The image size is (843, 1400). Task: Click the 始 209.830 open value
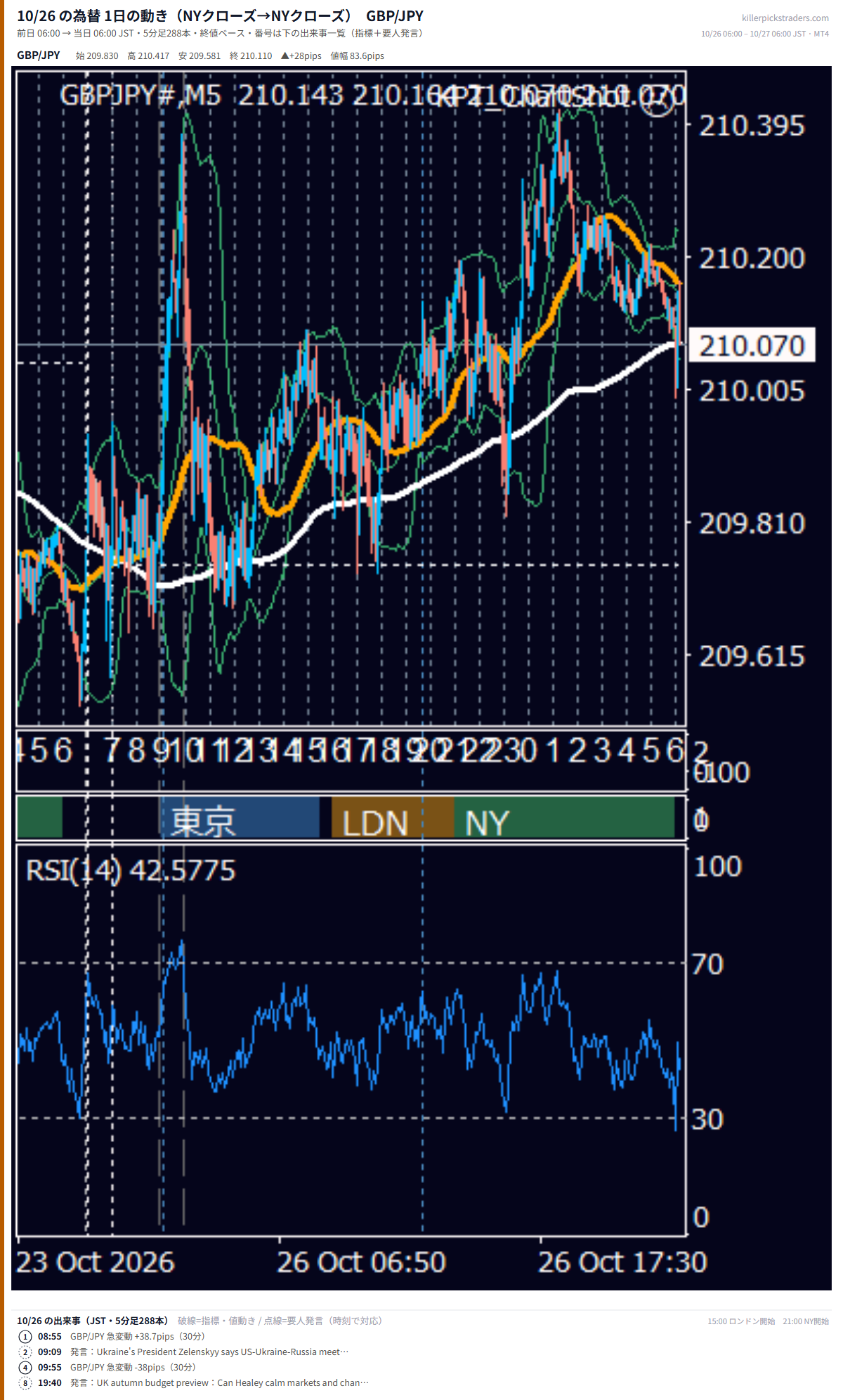click(x=97, y=55)
